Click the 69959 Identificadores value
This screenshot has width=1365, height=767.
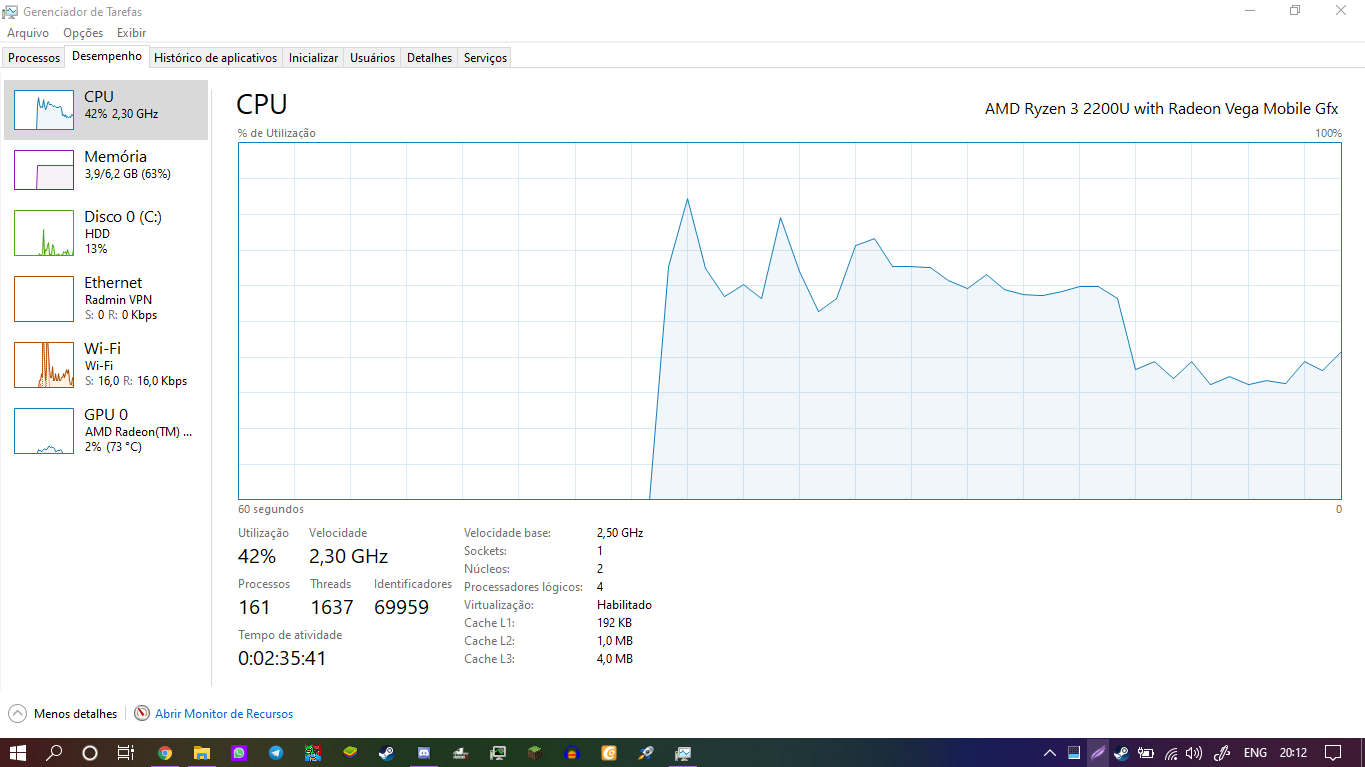[x=401, y=607]
